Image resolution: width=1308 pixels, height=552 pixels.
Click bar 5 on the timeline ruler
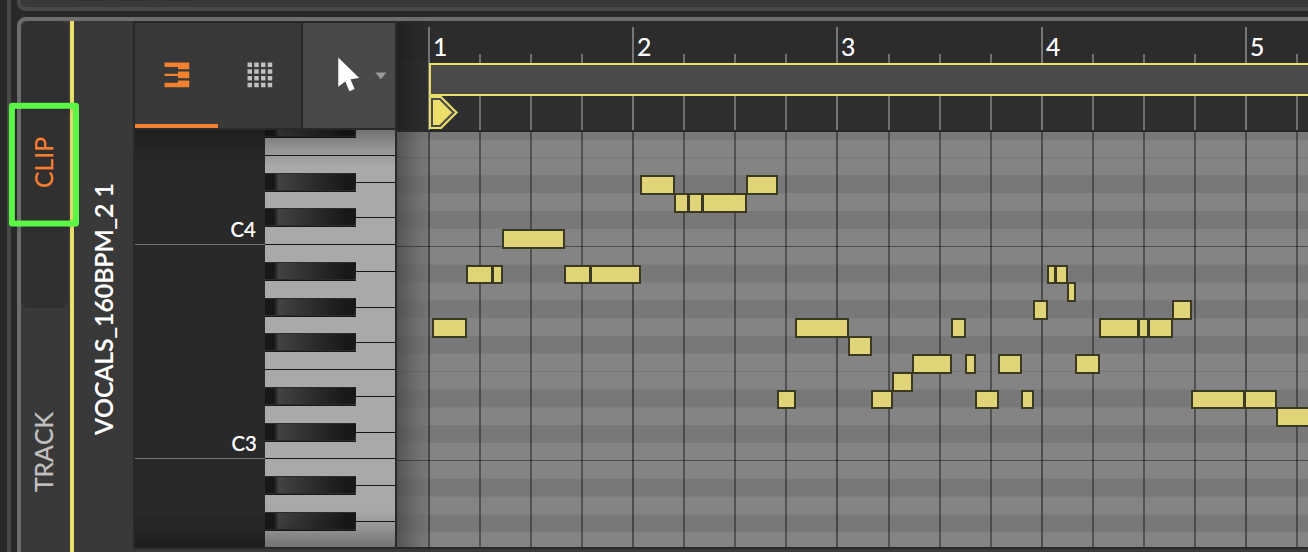point(1257,47)
